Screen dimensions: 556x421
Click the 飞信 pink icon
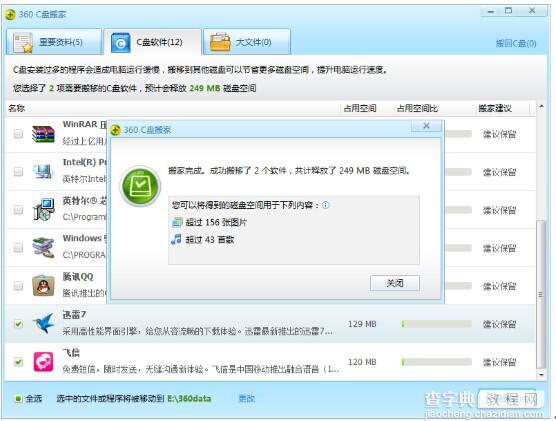(43, 361)
